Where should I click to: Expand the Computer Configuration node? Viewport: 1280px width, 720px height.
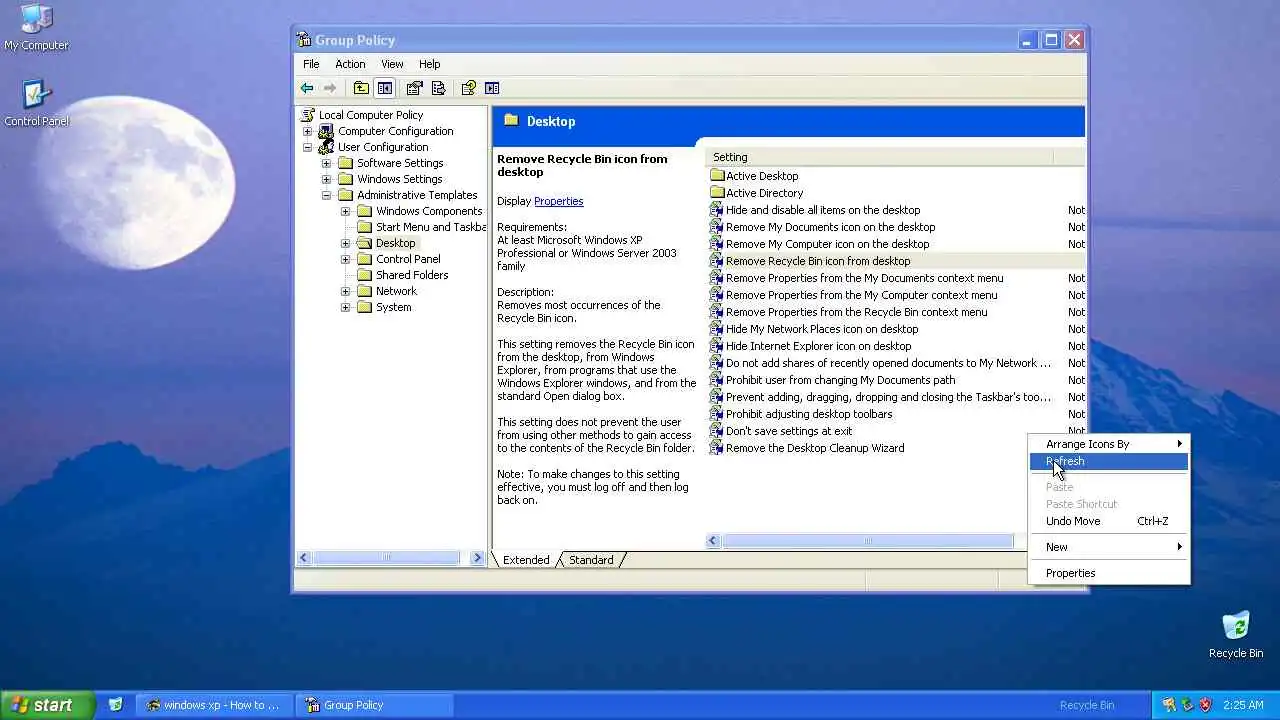[308, 131]
